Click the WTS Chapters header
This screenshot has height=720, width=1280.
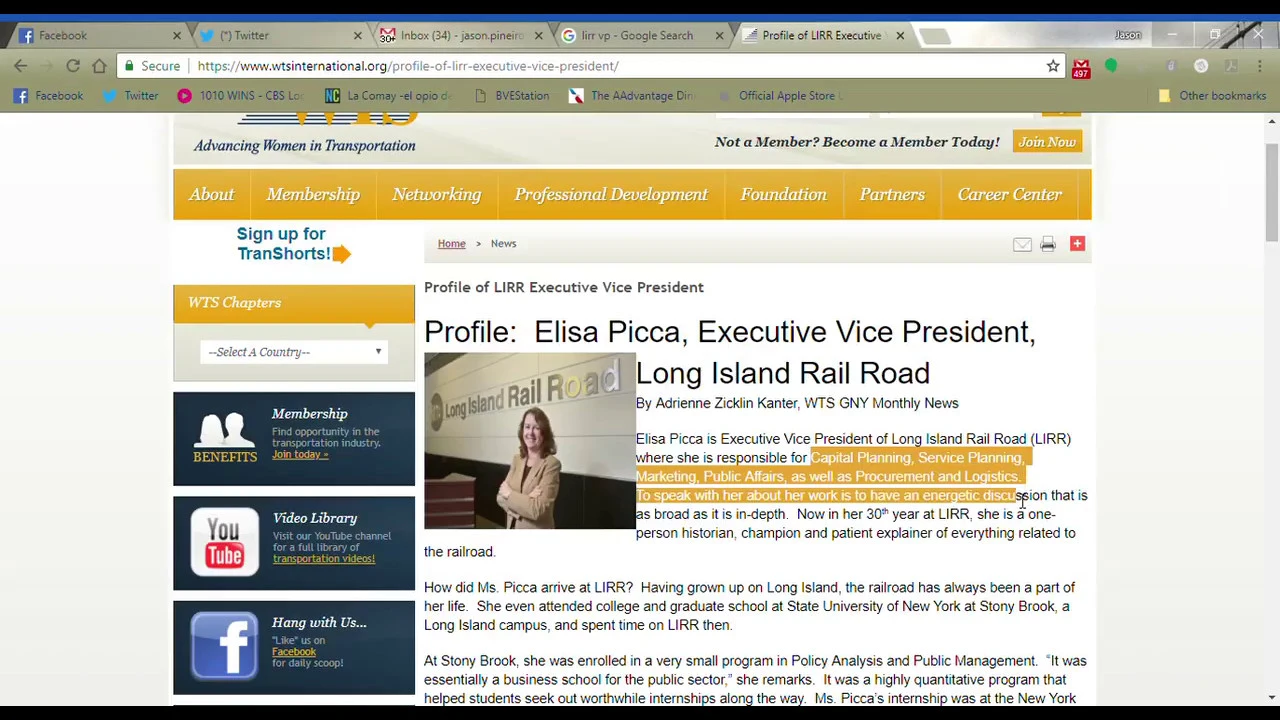click(294, 303)
